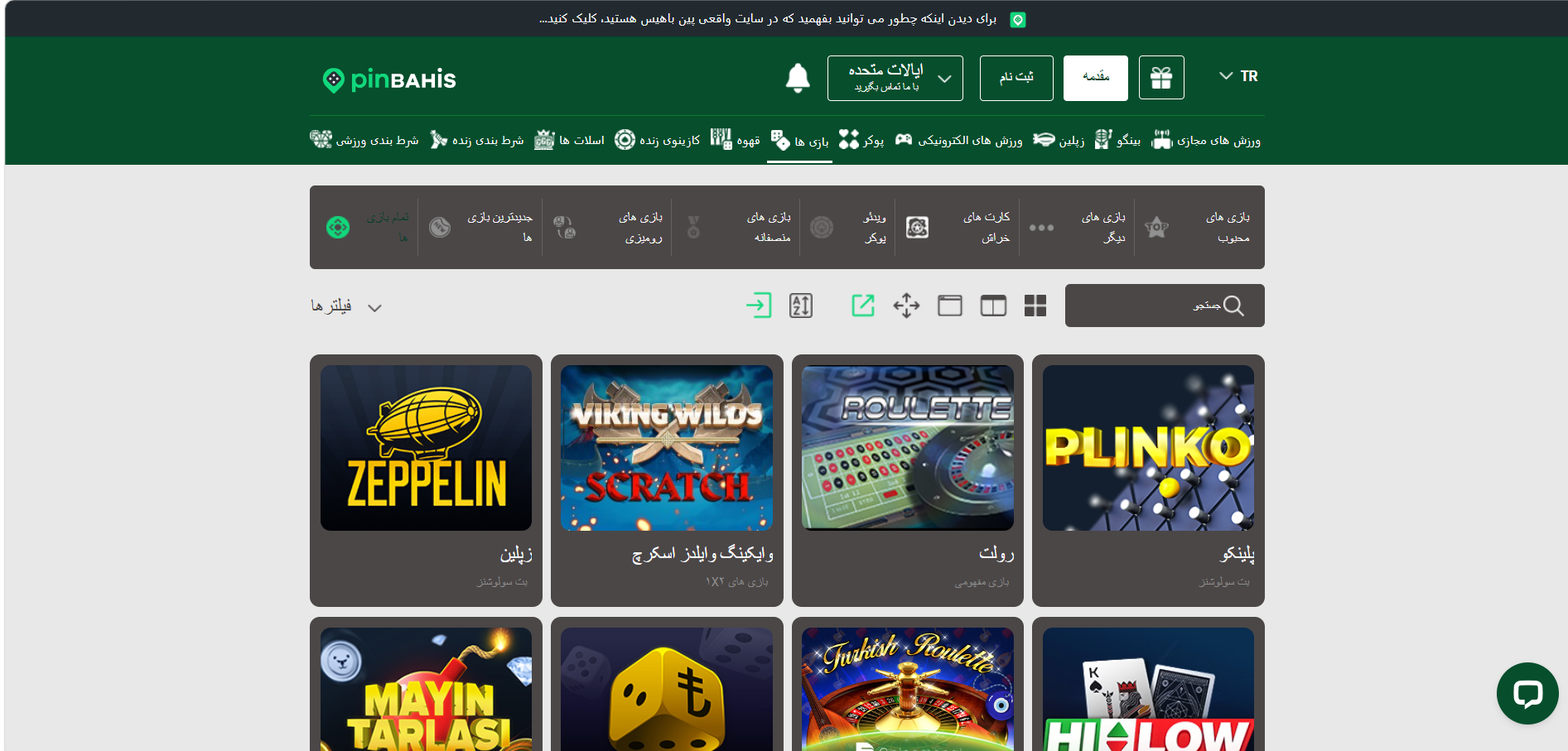Click the top banner info message
Viewport: 1568px width, 751px height.
(x=768, y=19)
